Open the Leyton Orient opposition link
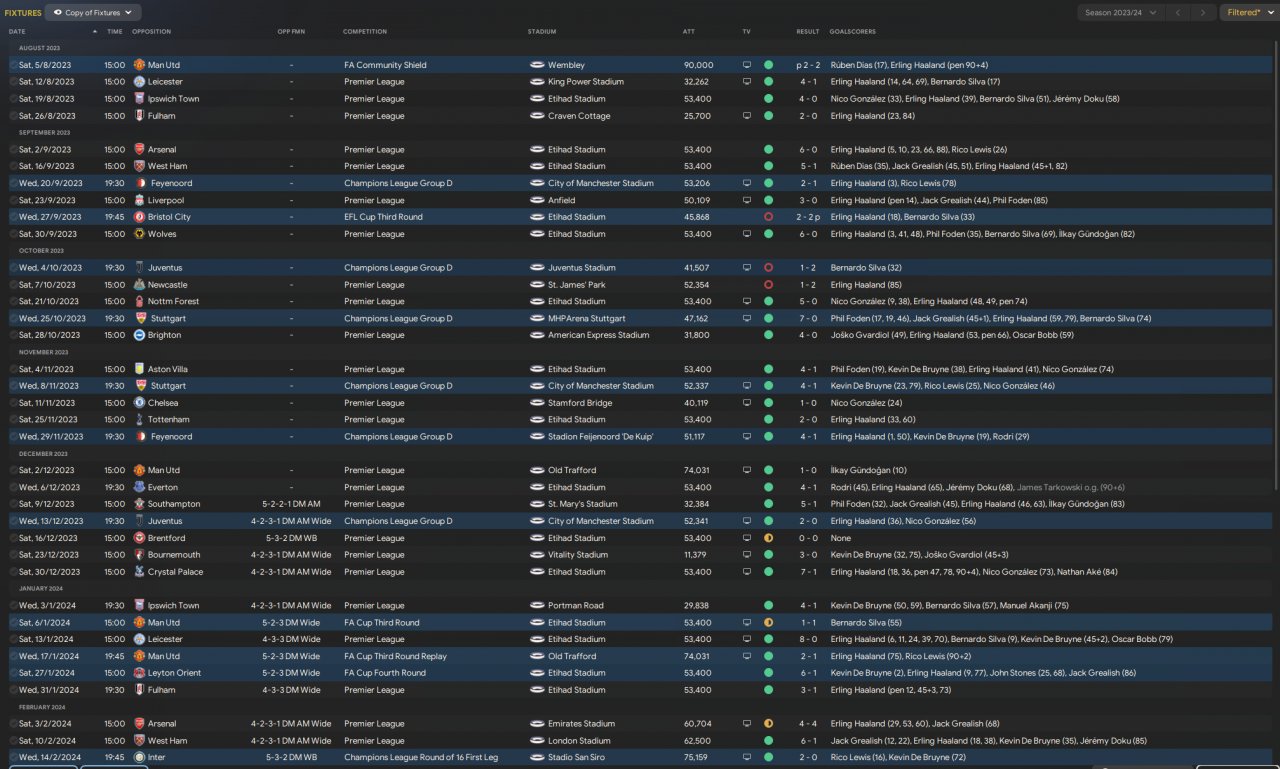This screenshot has width=1280, height=769. (174, 673)
